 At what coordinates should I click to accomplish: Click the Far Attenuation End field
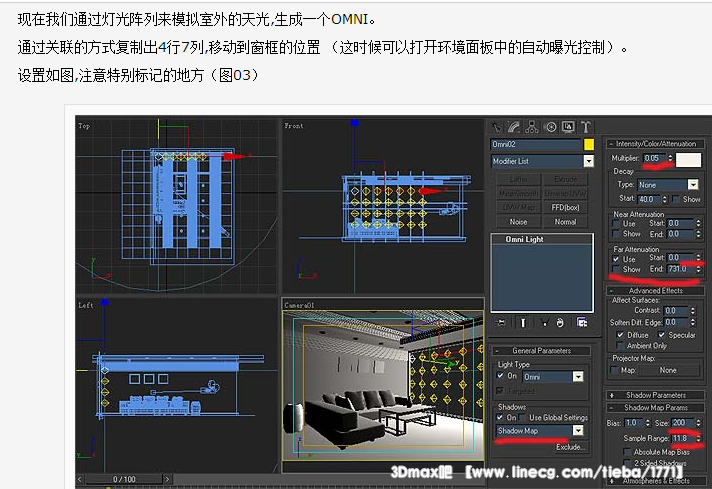pos(680,269)
